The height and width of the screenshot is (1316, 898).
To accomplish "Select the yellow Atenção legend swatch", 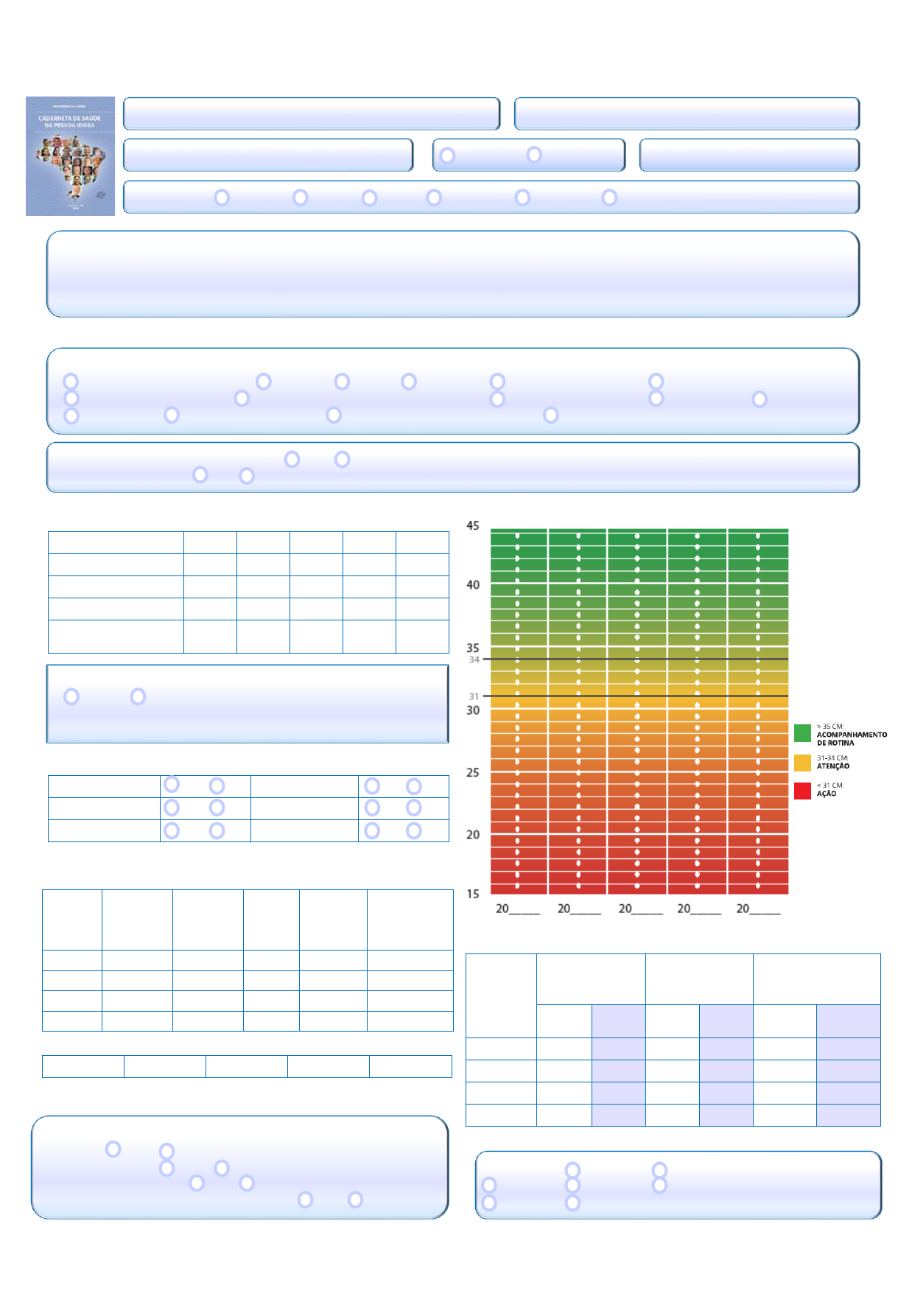I will 802,763.
